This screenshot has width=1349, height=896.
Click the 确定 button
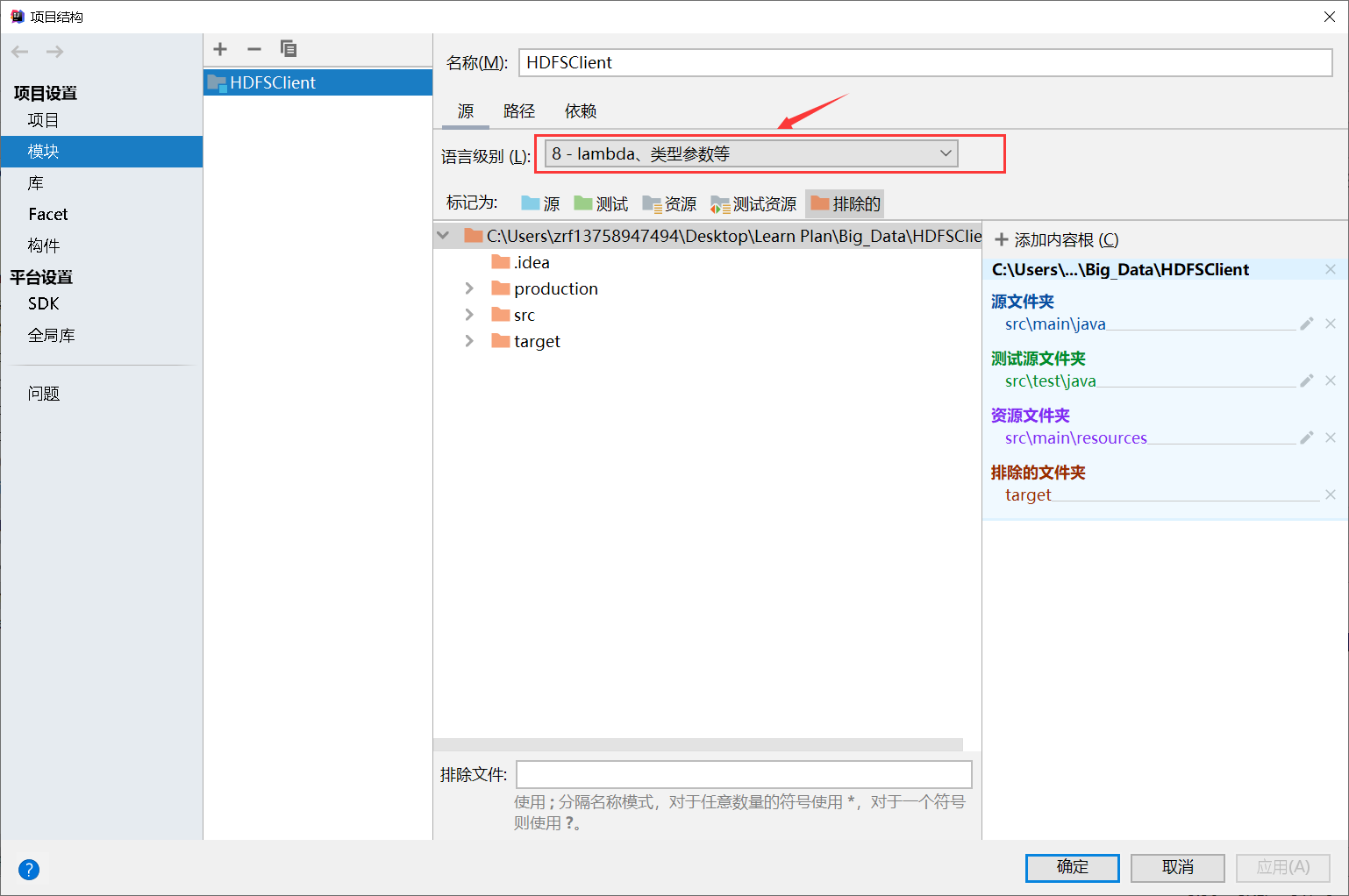[x=1072, y=867]
